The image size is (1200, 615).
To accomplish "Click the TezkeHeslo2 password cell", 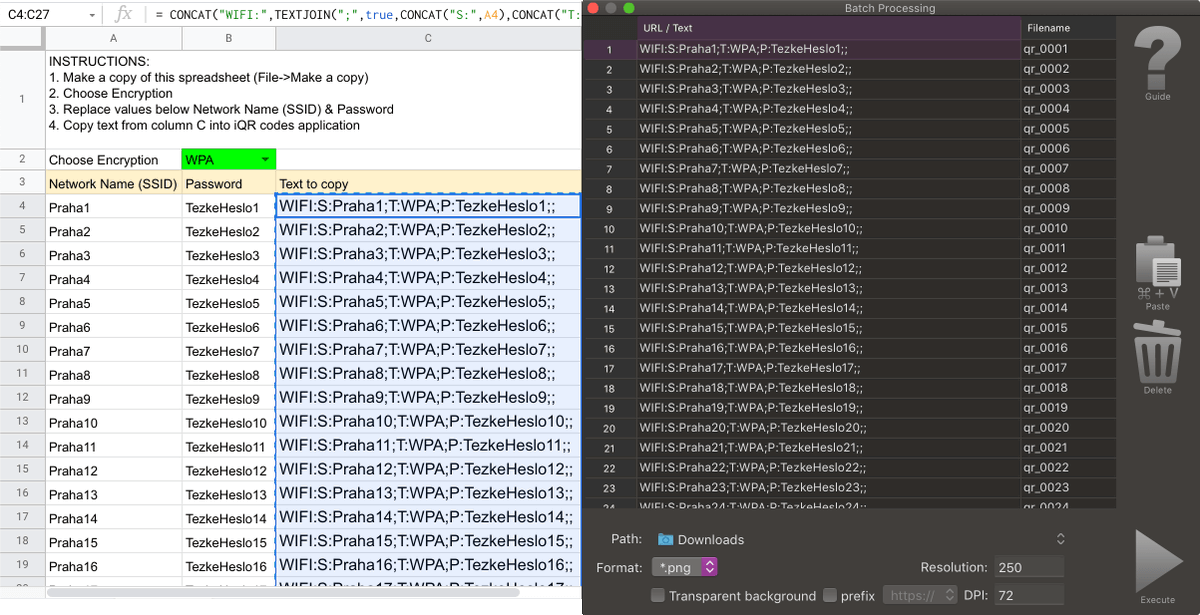I will tap(228, 231).
